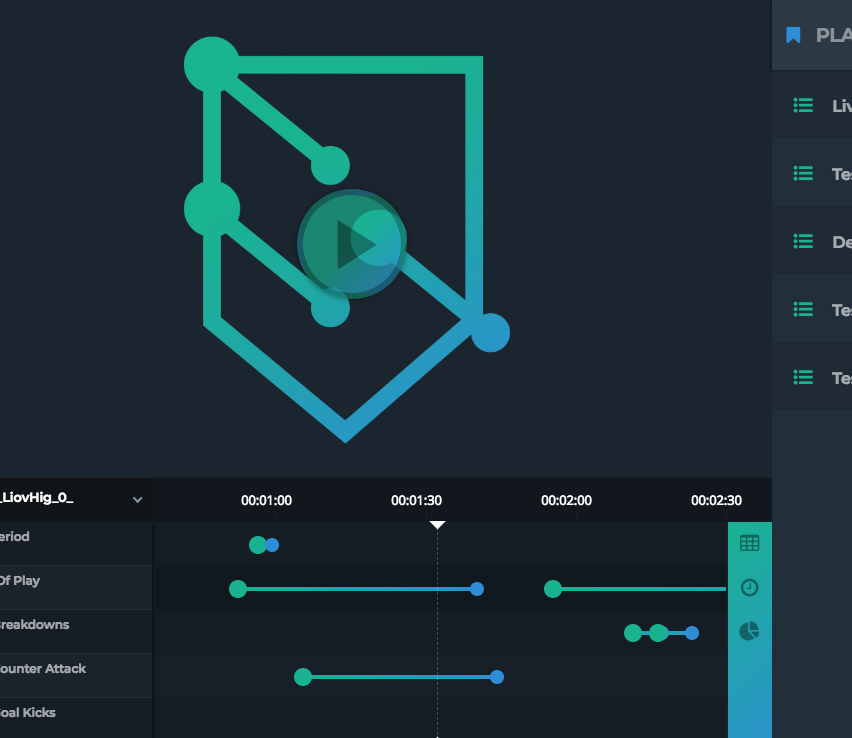This screenshot has height=738, width=852.
Task: Select the Breakdowns row label
Action: 34,625
